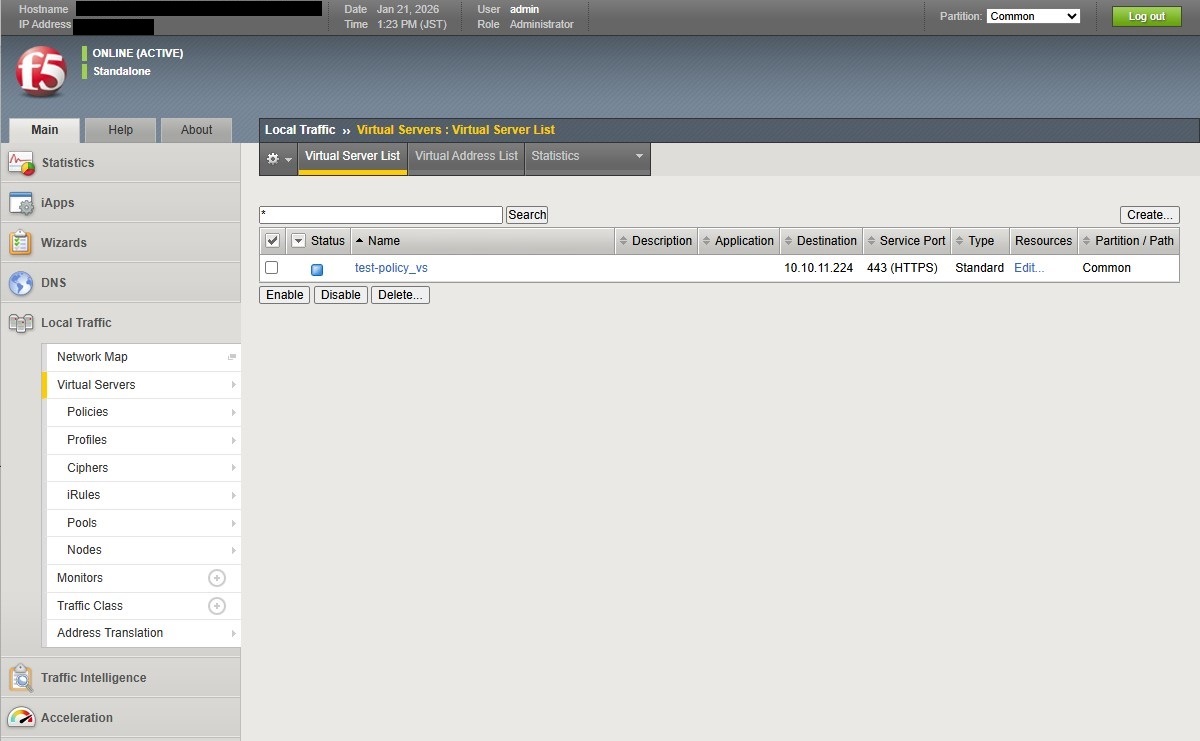This screenshot has height=741, width=1200.
Task: Click the virtual server search field
Action: [x=380, y=215]
